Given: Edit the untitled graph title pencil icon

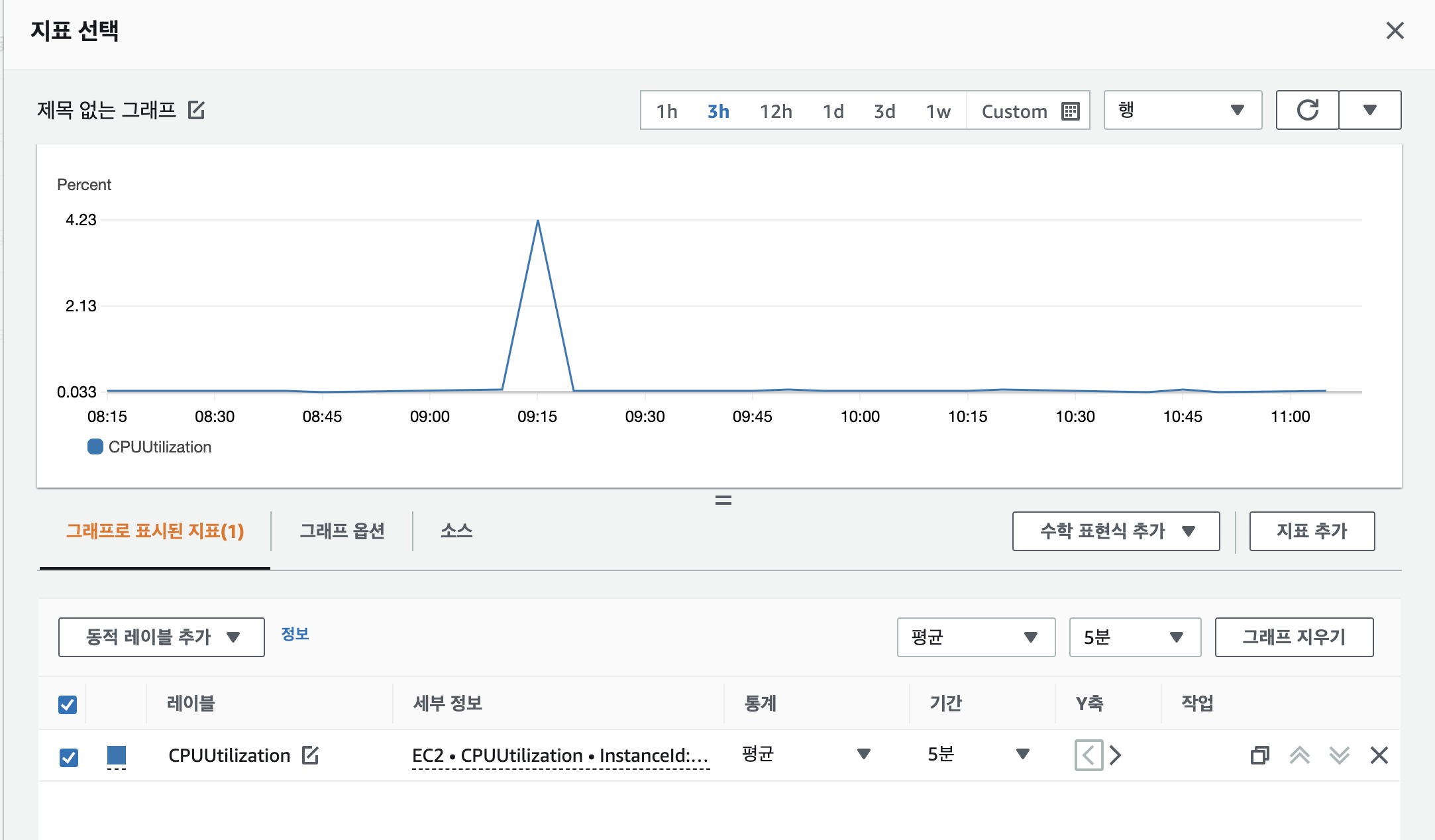Looking at the screenshot, I should pyautogui.click(x=196, y=110).
